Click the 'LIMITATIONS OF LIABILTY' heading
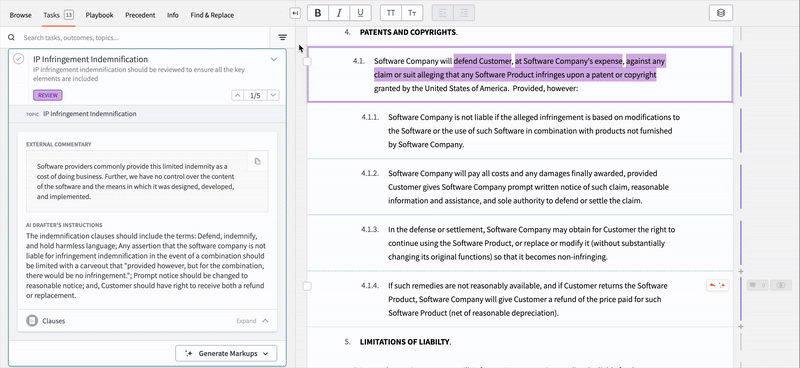The image size is (800, 368). [x=405, y=341]
